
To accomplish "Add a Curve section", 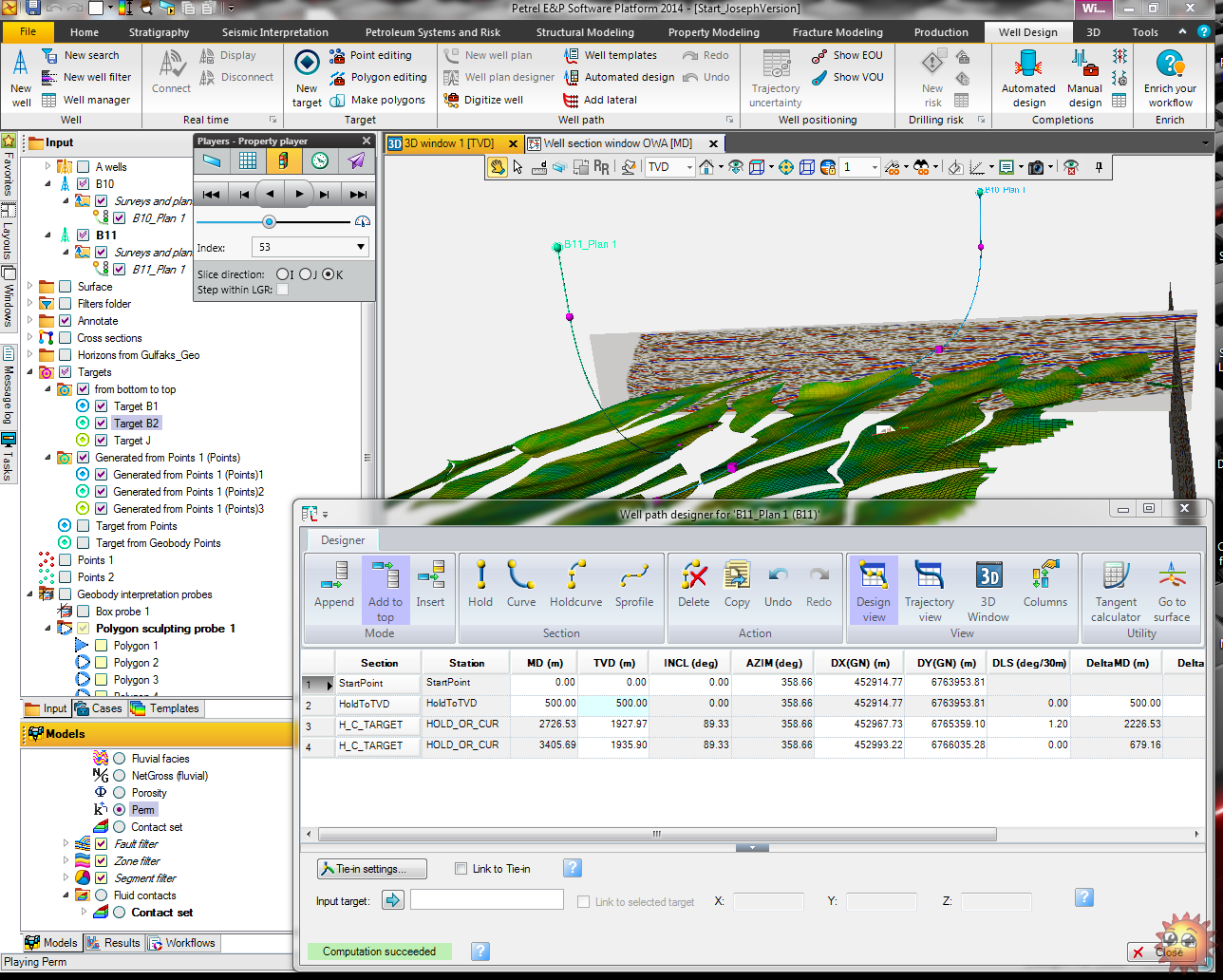I will pos(520,585).
